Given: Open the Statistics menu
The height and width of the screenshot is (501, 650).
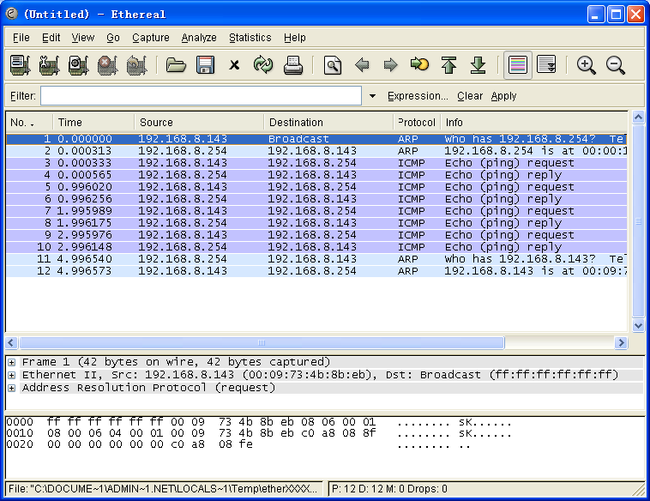Looking at the screenshot, I should click(x=250, y=38).
